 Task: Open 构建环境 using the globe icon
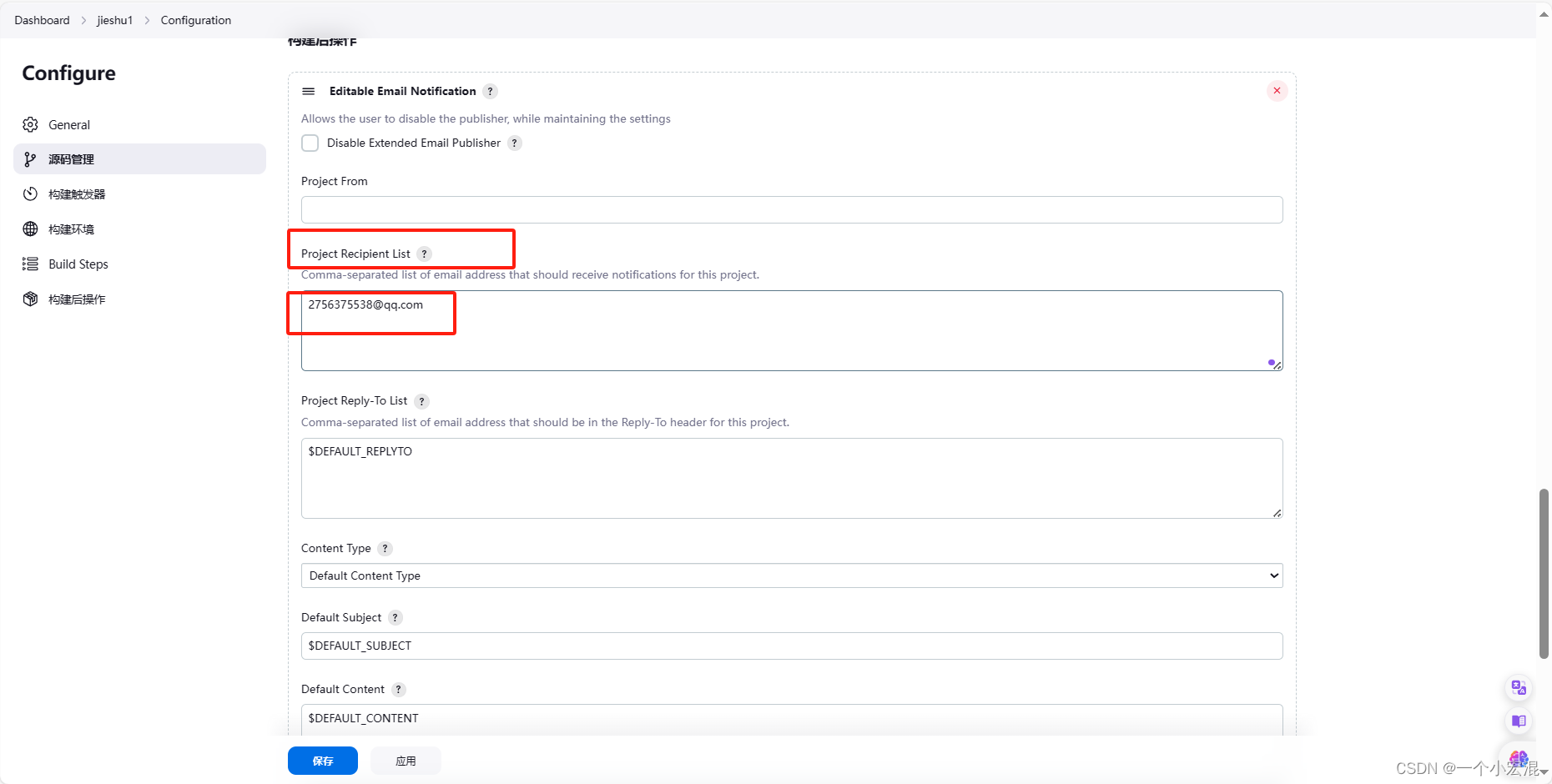click(31, 229)
